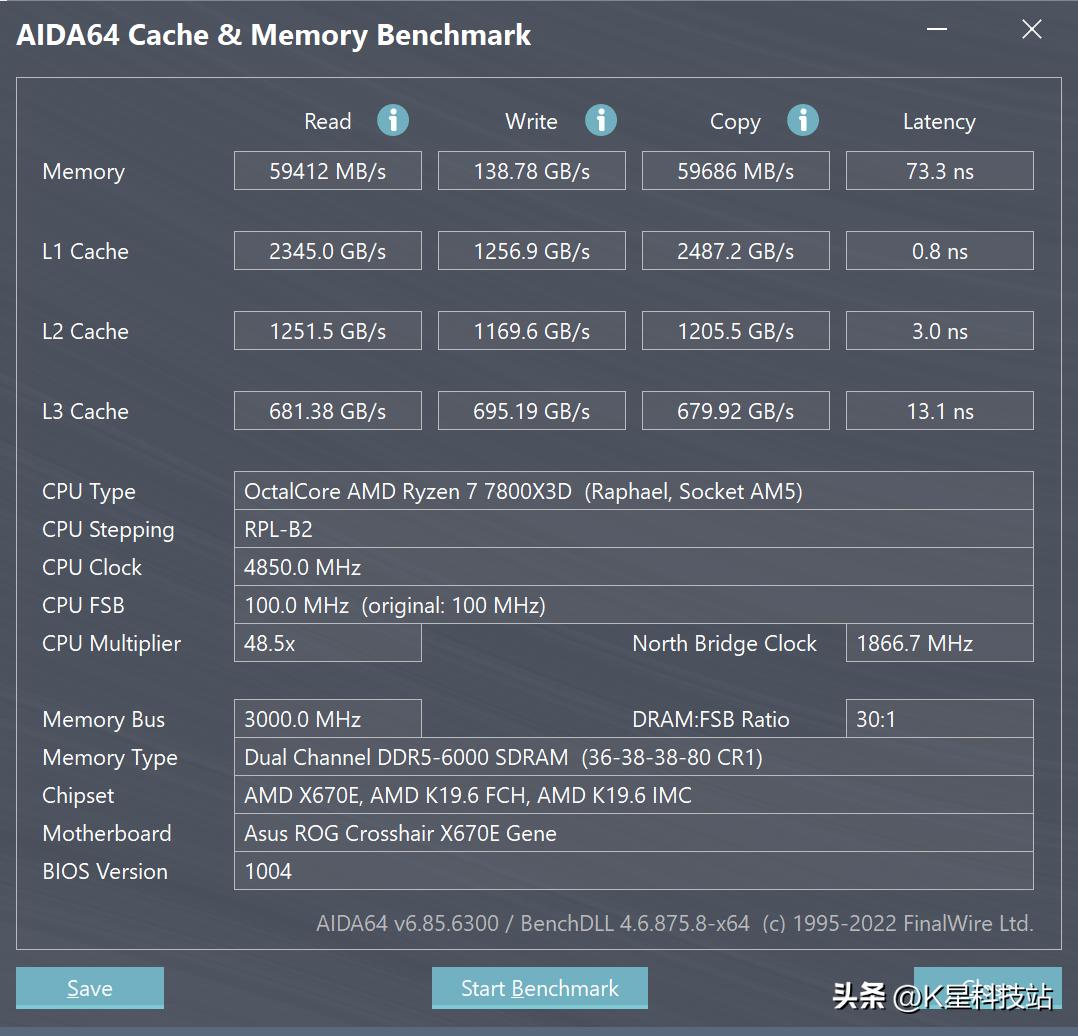
Task: Close the AIDA64 Cache & Memory Benchmark window
Action: pos(1031,30)
